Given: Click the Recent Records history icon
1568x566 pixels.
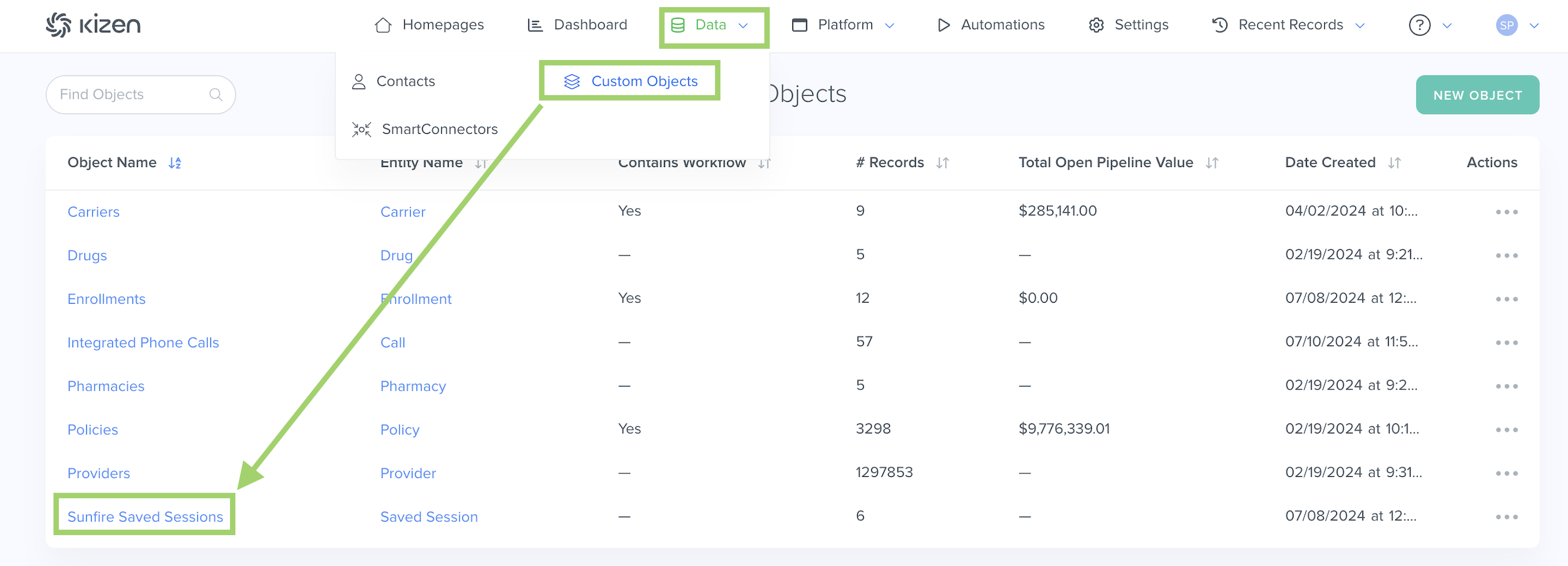Looking at the screenshot, I should [x=1220, y=25].
